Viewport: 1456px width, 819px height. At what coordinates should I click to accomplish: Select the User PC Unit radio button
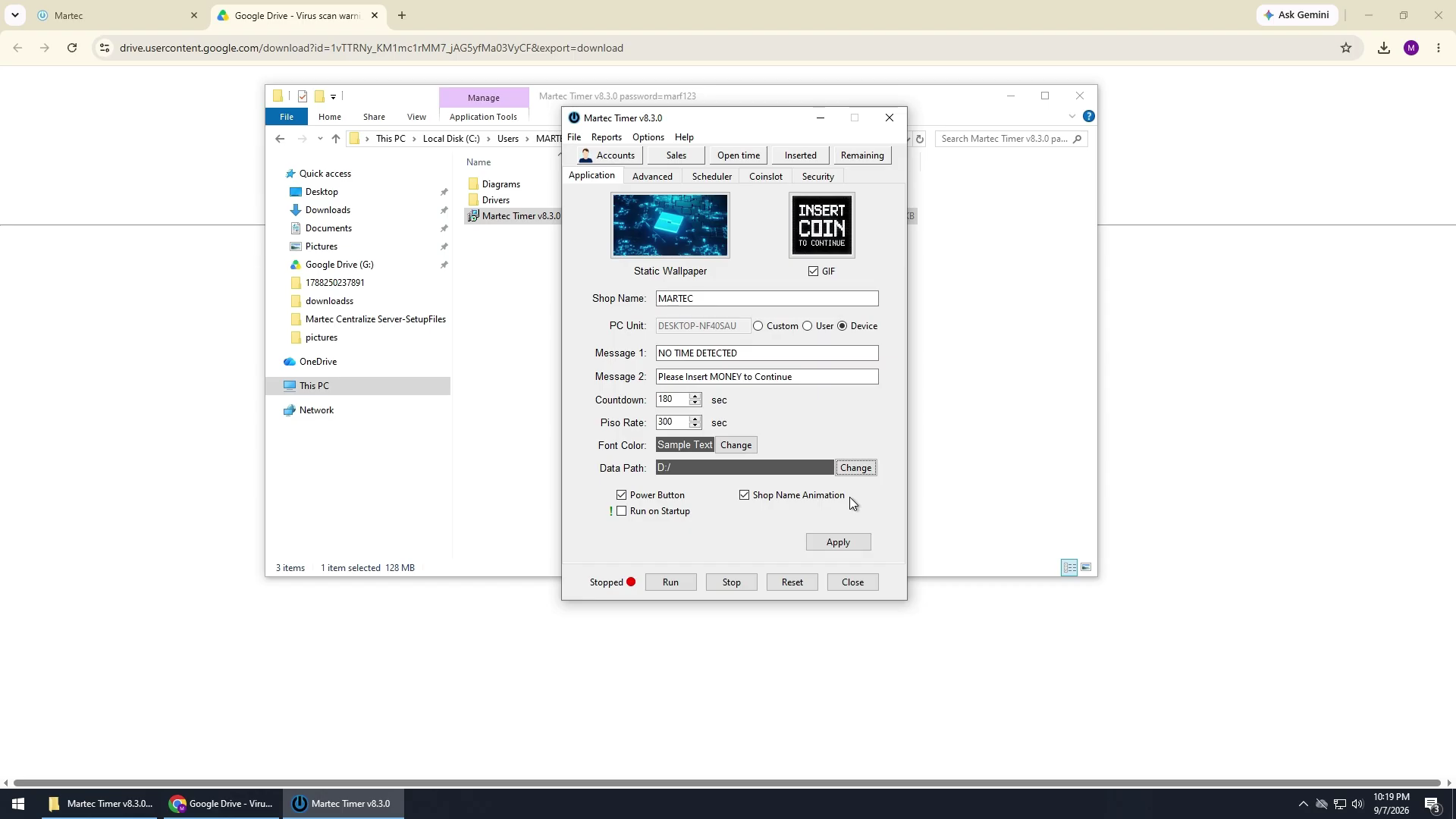[808, 326]
